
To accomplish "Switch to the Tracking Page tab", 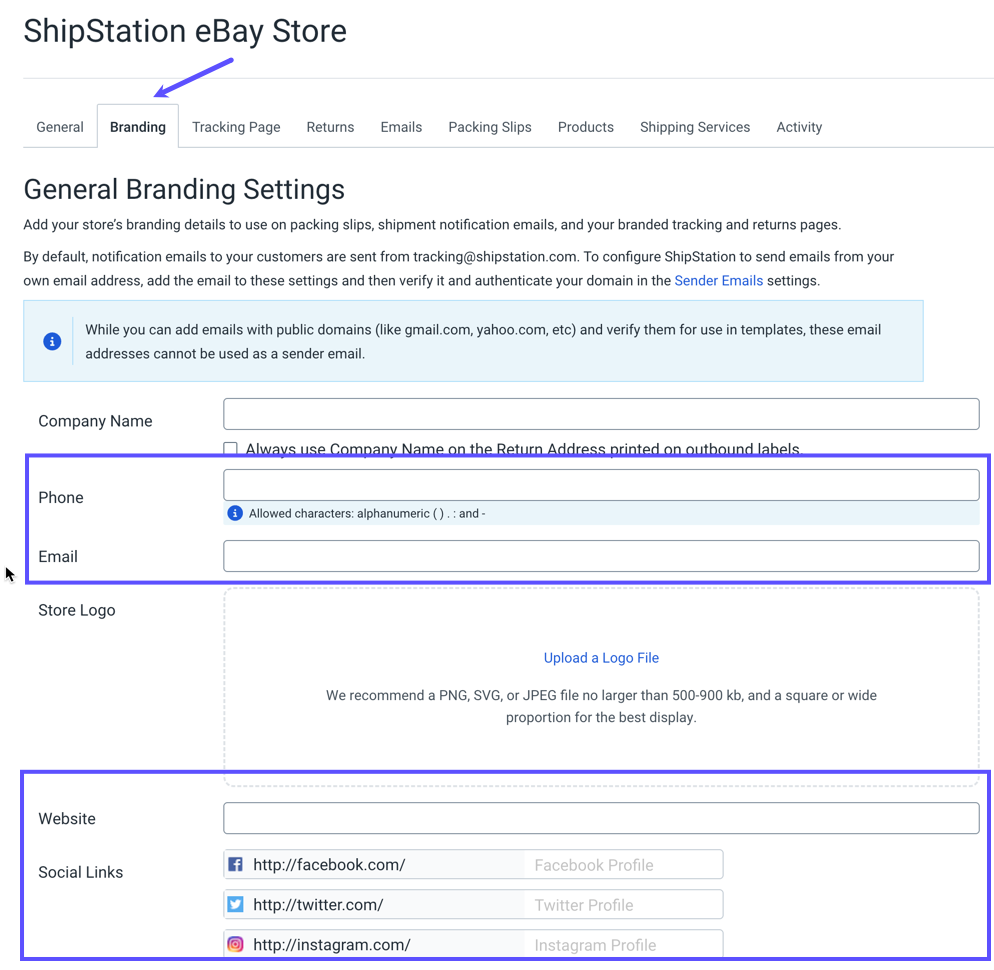I will pyautogui.click(x=236, y=127).
